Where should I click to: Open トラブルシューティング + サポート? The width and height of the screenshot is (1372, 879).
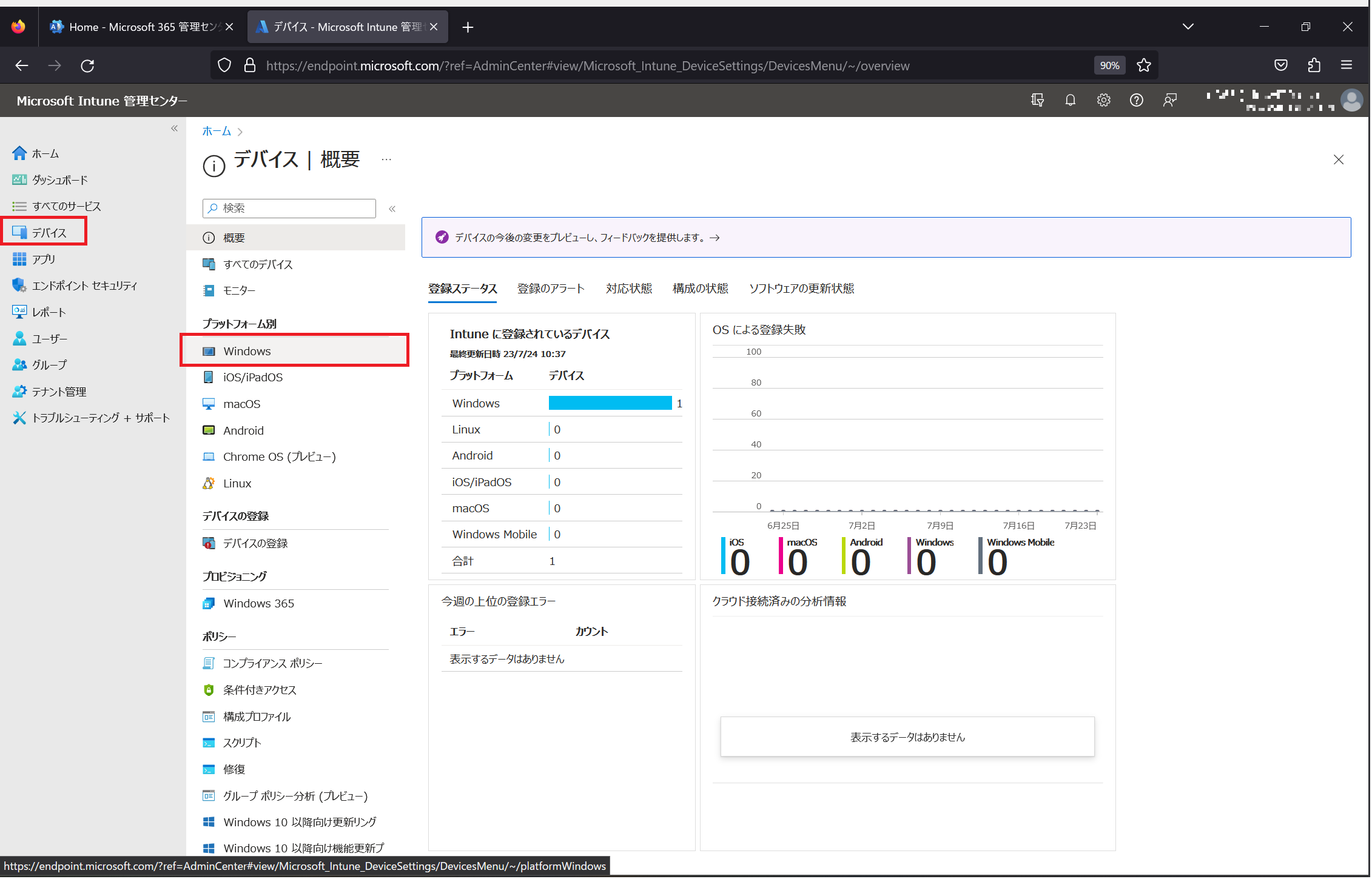(91, 418)
